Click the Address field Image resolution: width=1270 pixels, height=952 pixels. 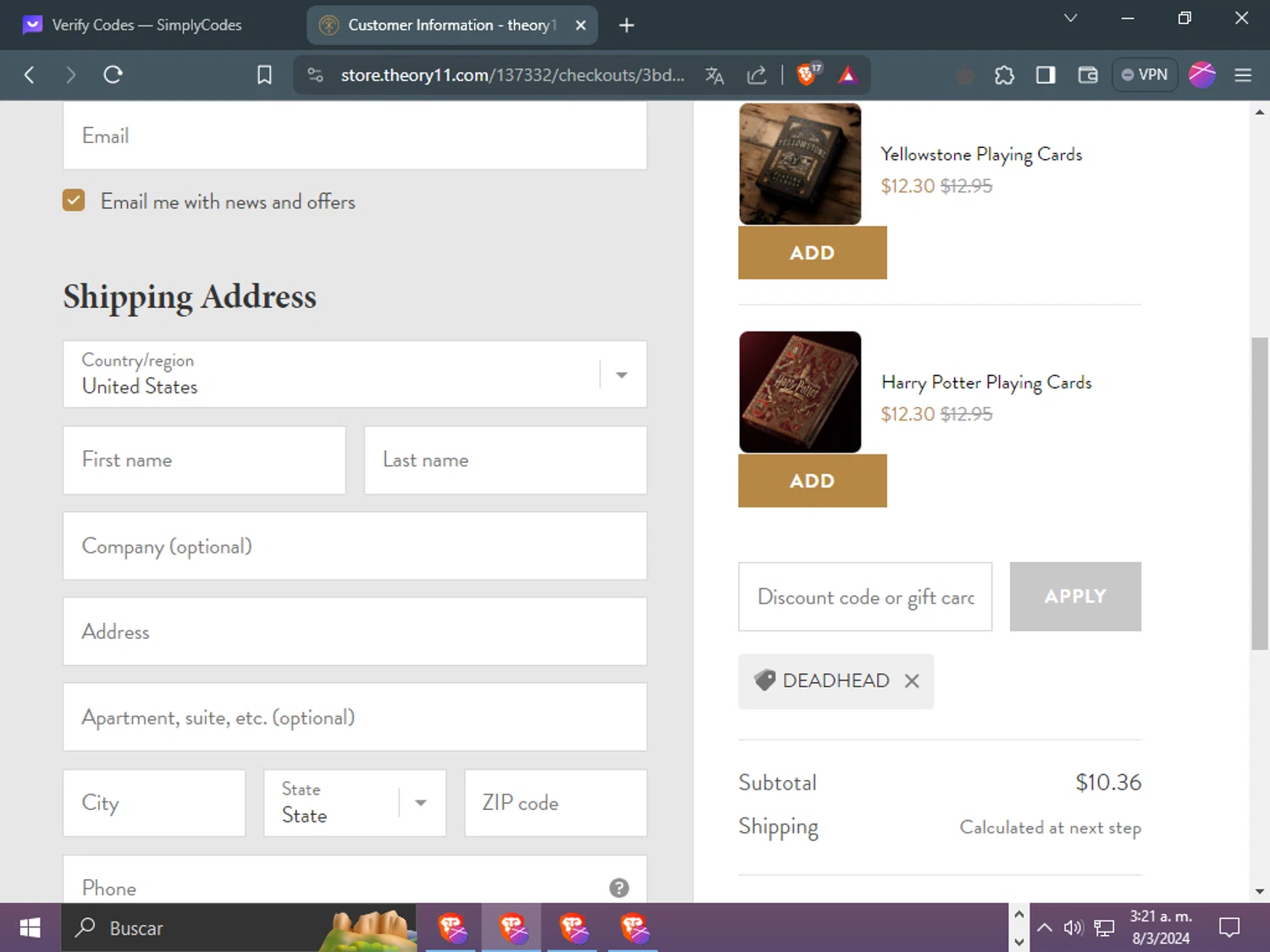(x=355, y=631)
